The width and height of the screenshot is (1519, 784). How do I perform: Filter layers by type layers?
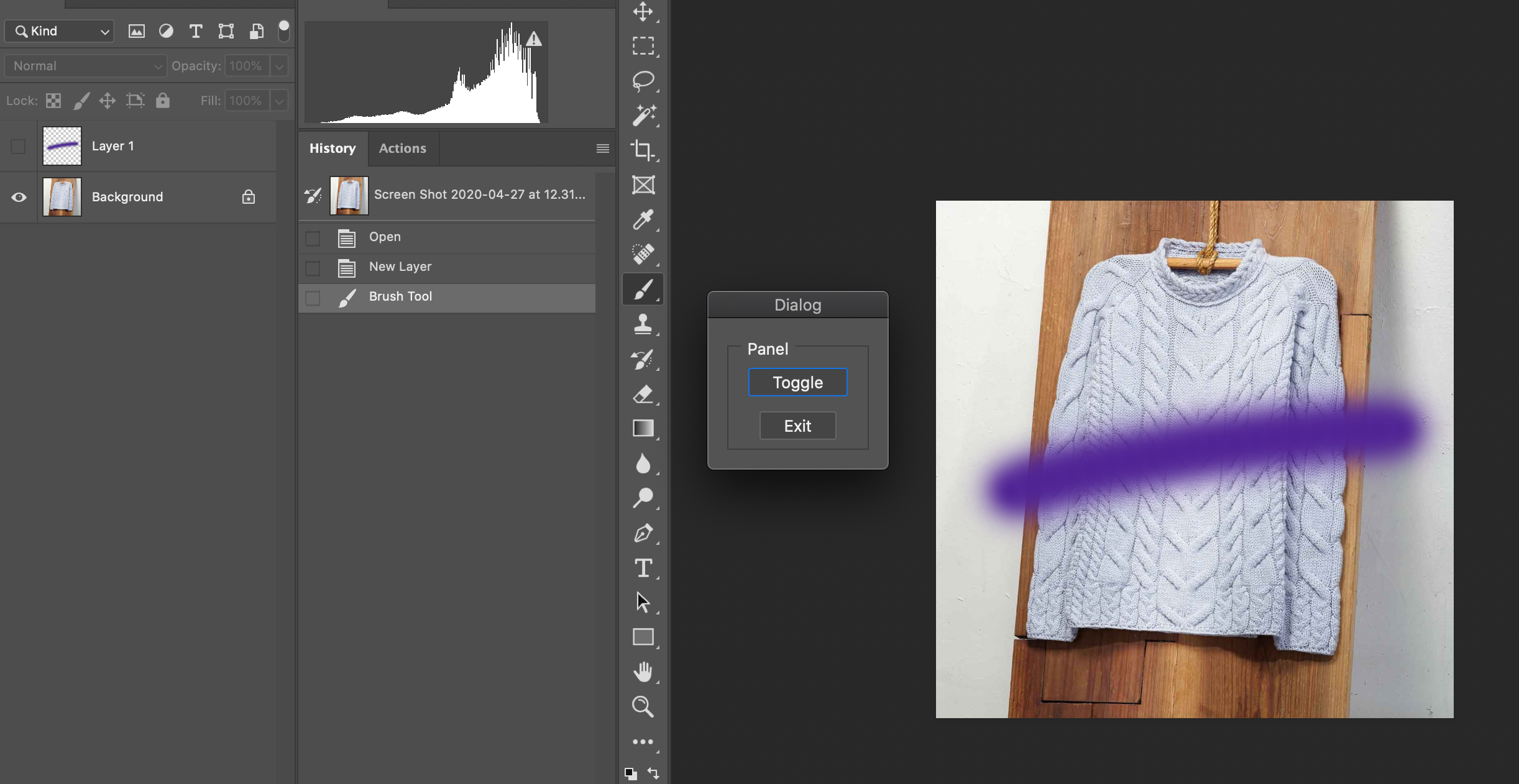pos(196,31)
